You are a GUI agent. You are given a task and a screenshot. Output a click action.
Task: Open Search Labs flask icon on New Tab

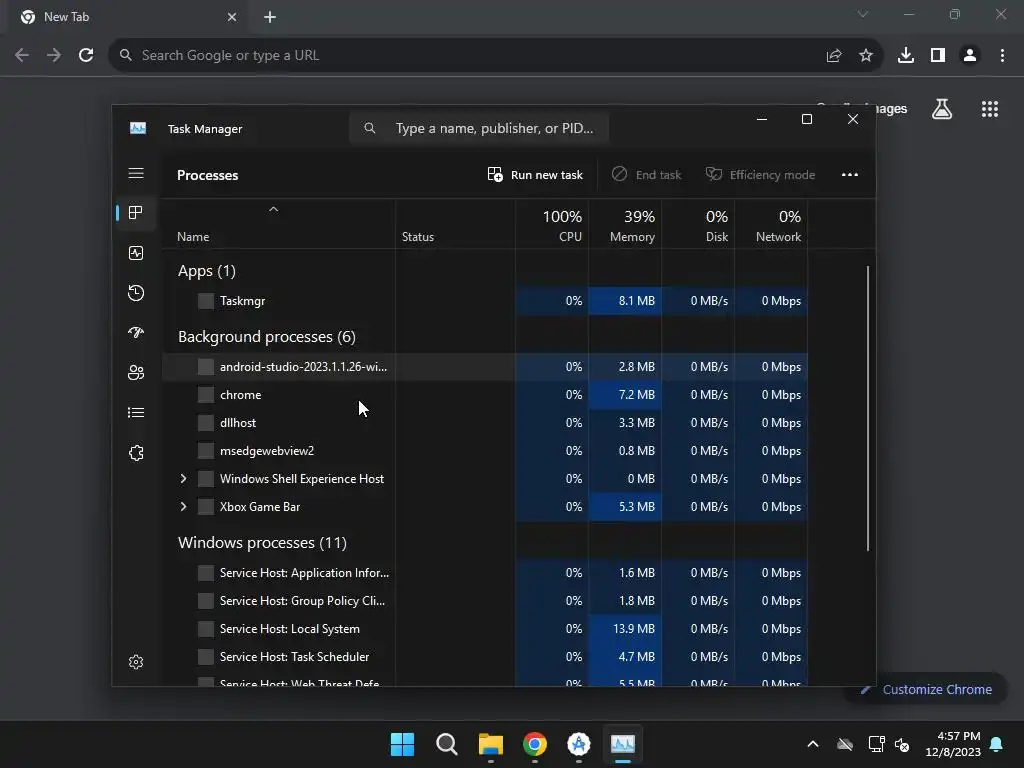point(941,109)
